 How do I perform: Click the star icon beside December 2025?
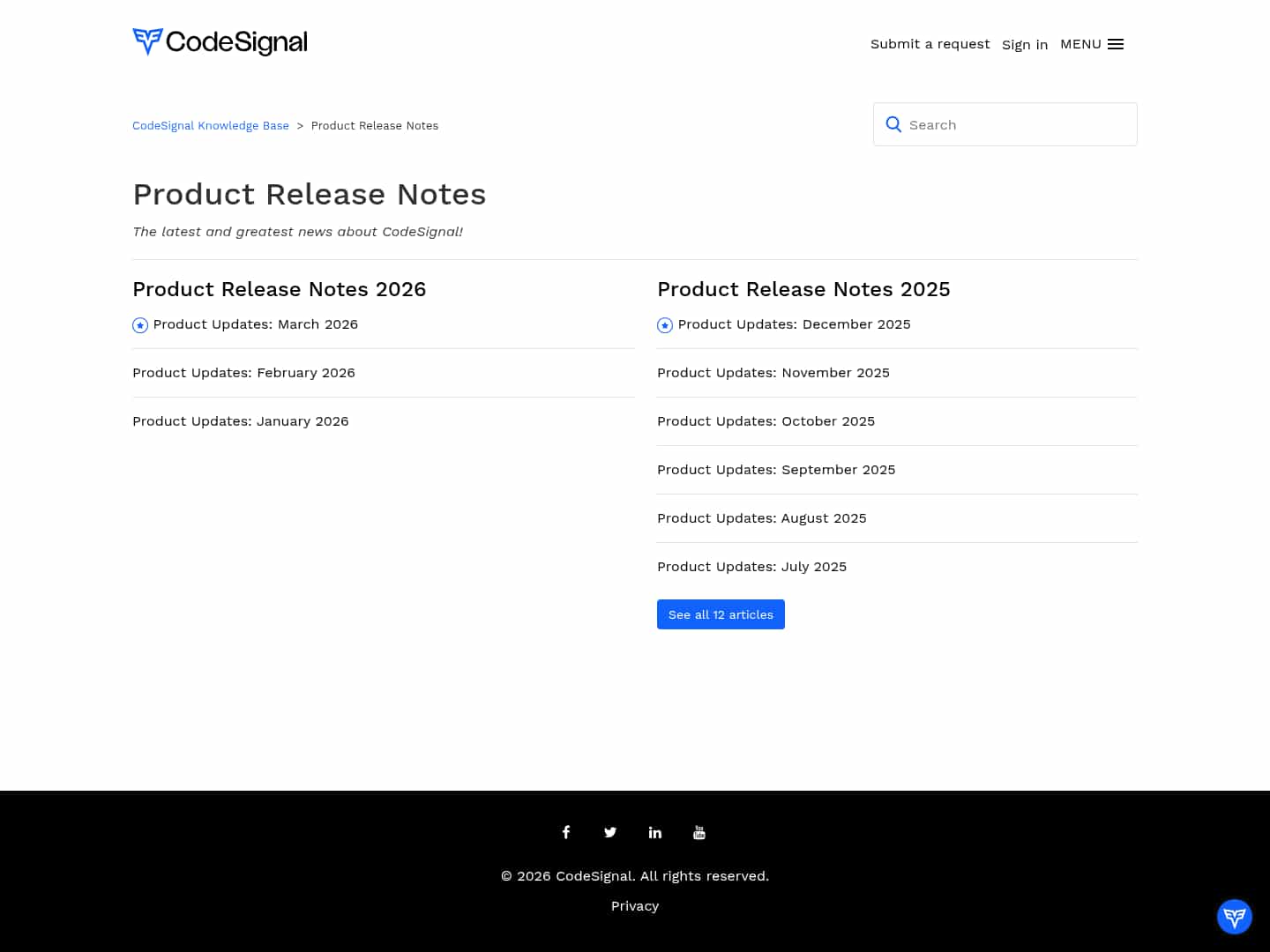point(665,325)
